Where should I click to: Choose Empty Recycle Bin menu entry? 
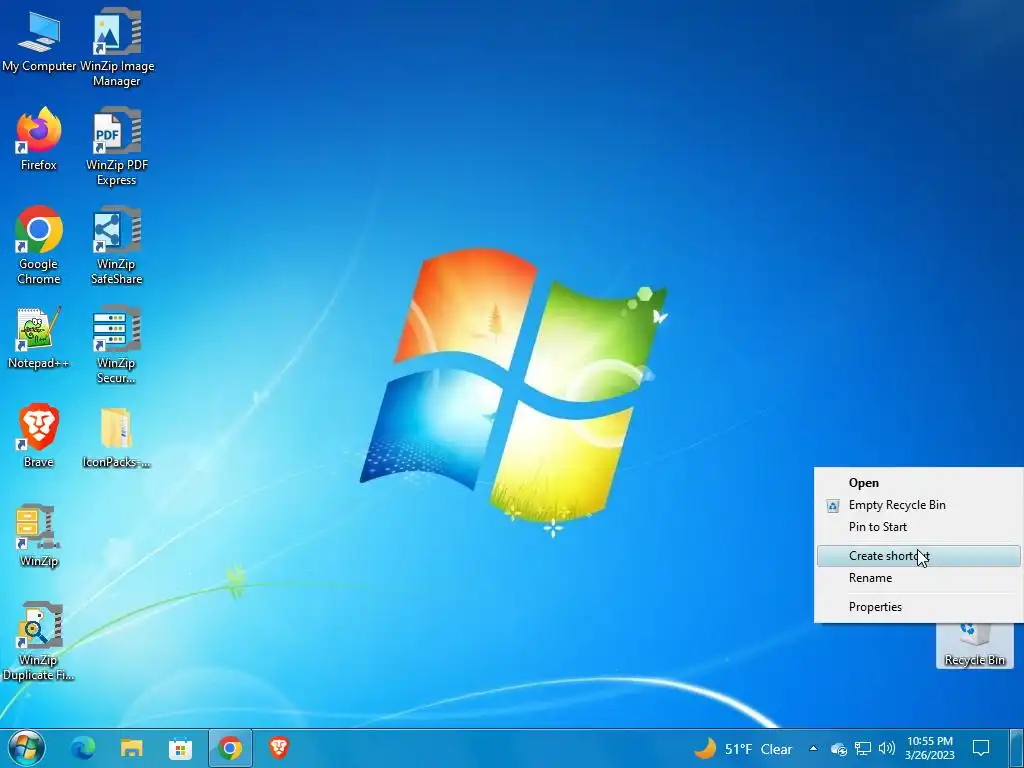[x=918, y=505]
